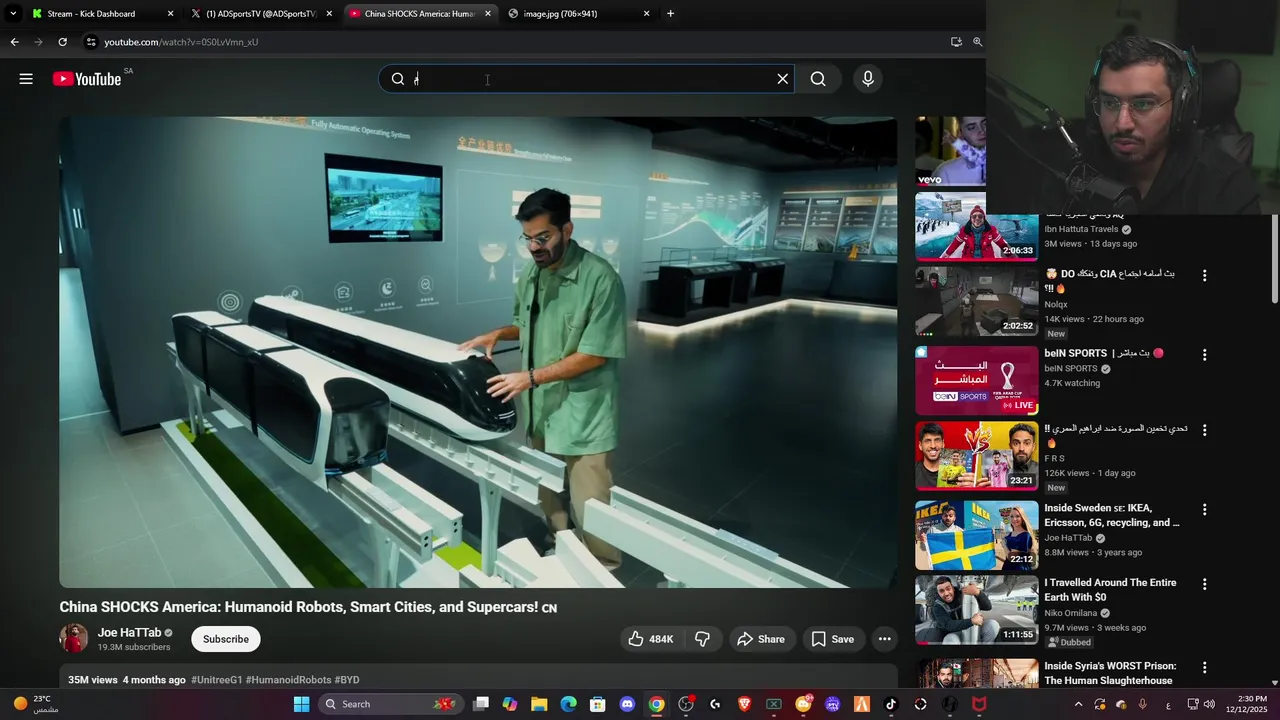This screenshot has width=1280, height=720.
Task: Click the install/cast icon in the address bar
Action: (956, 42)
